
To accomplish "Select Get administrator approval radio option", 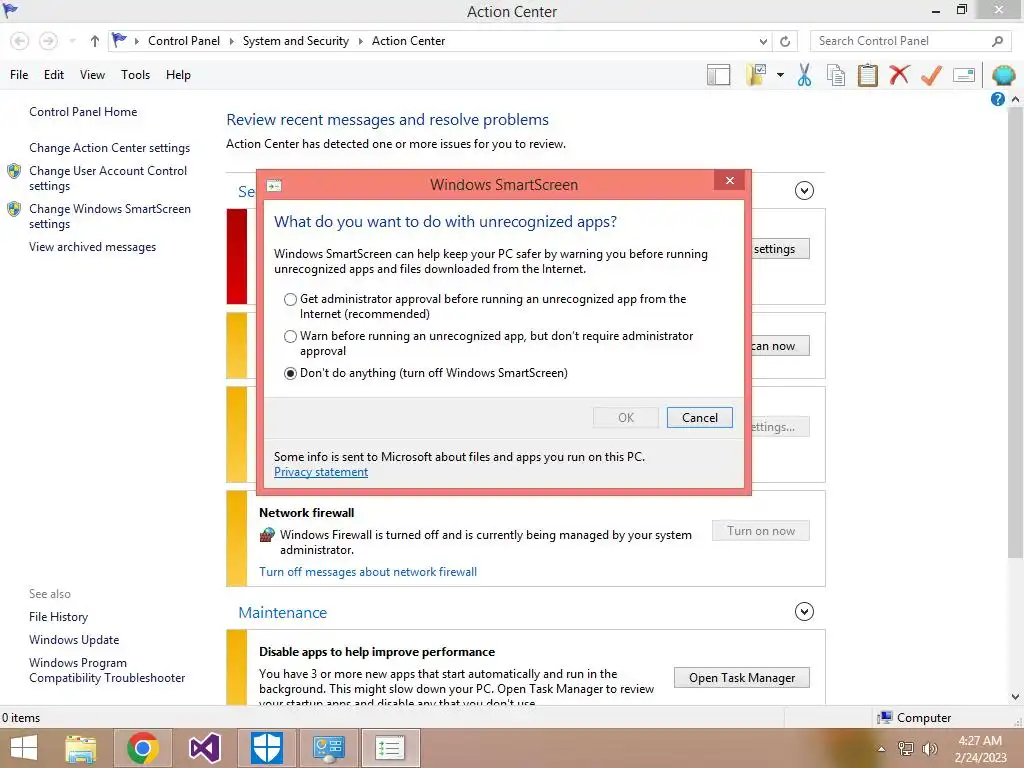I will tap(291, 300).
